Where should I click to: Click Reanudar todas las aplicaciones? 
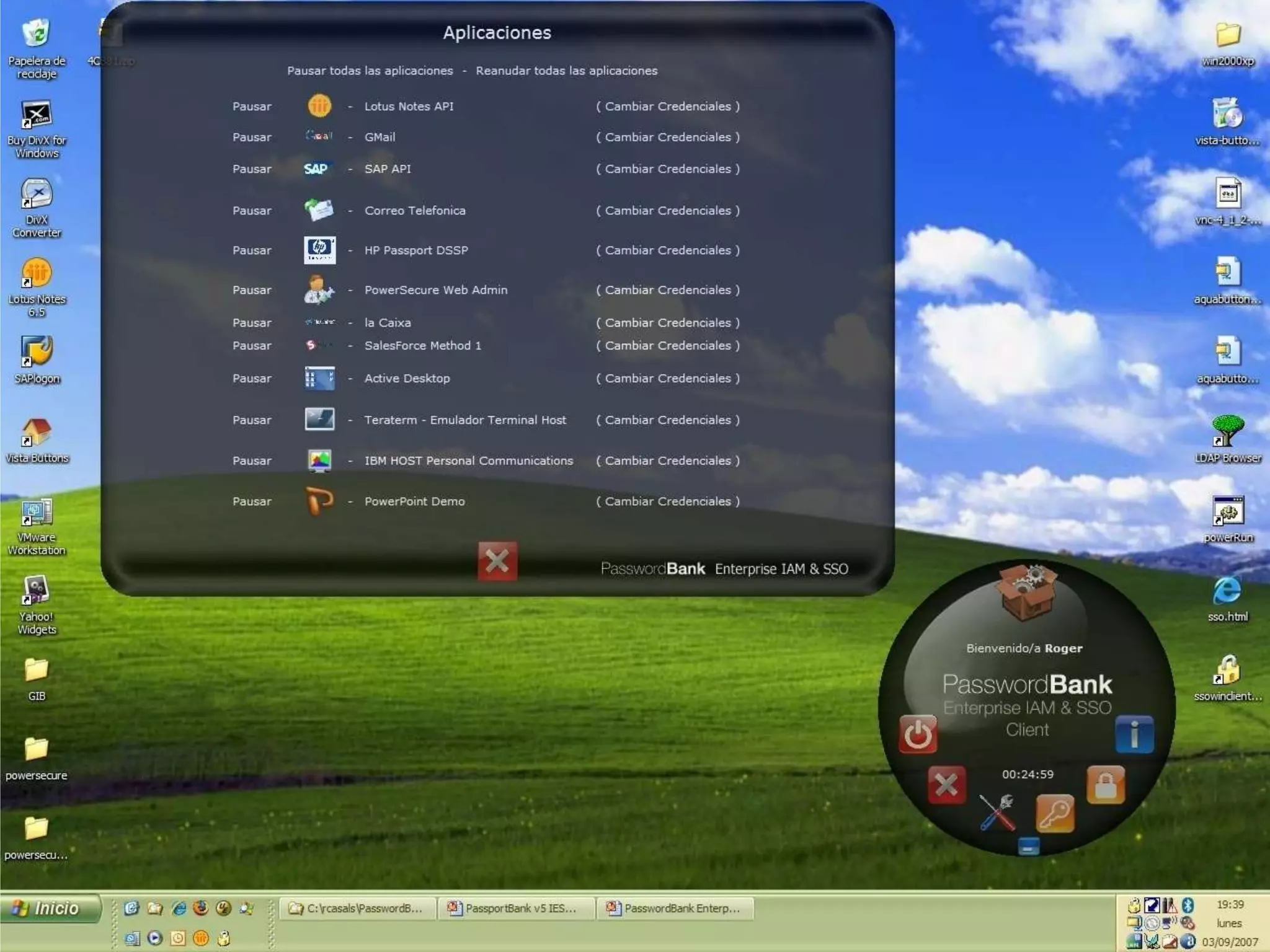tap(566, 71)
